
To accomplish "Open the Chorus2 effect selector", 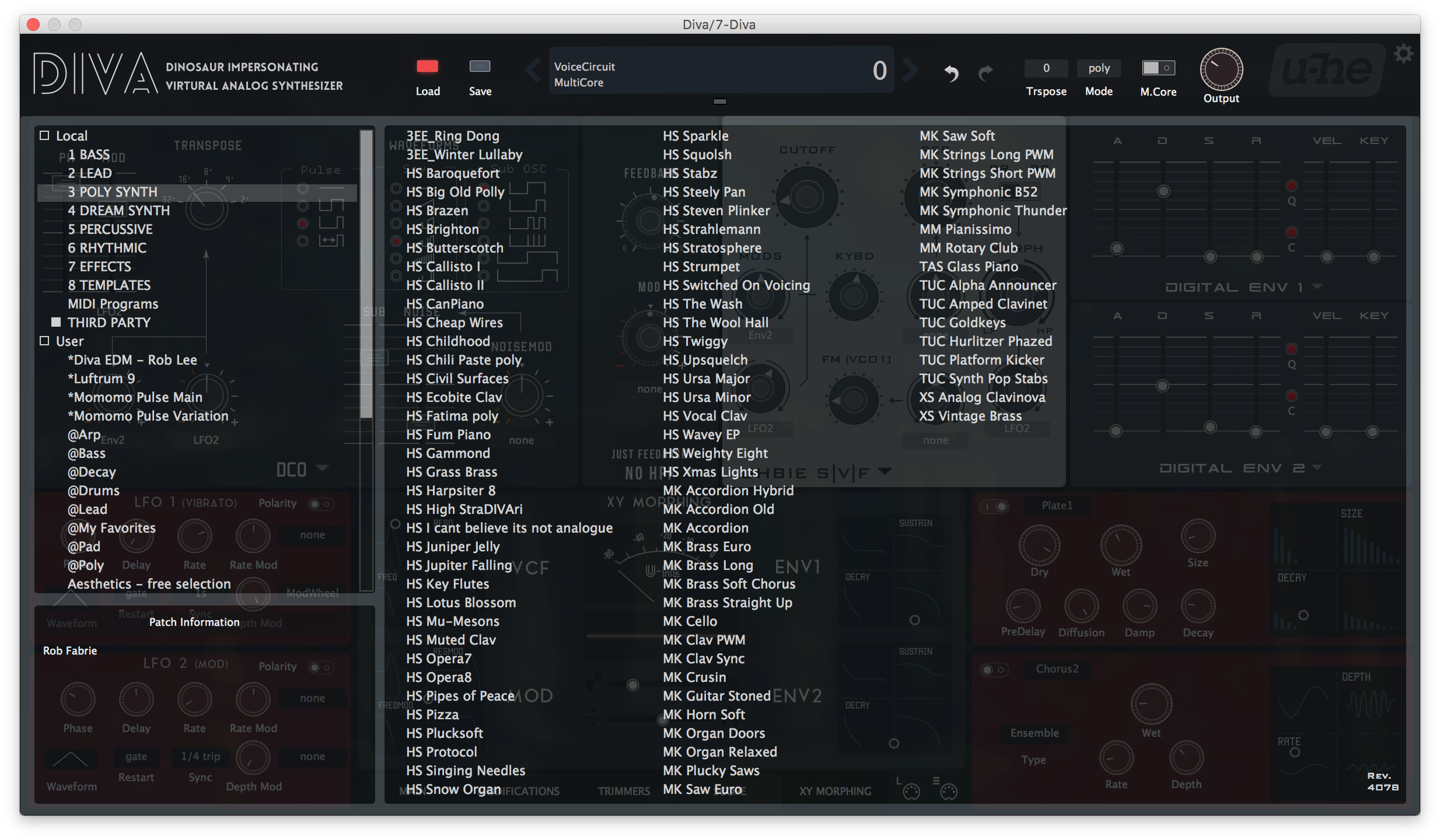I will (x=1057, y=669).
